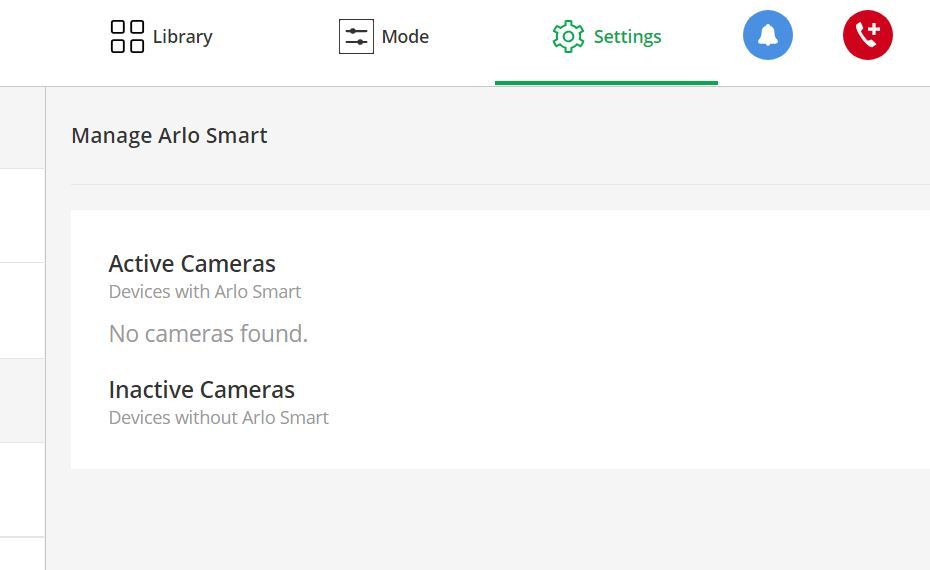Click the Active Cameras heading

192,264
